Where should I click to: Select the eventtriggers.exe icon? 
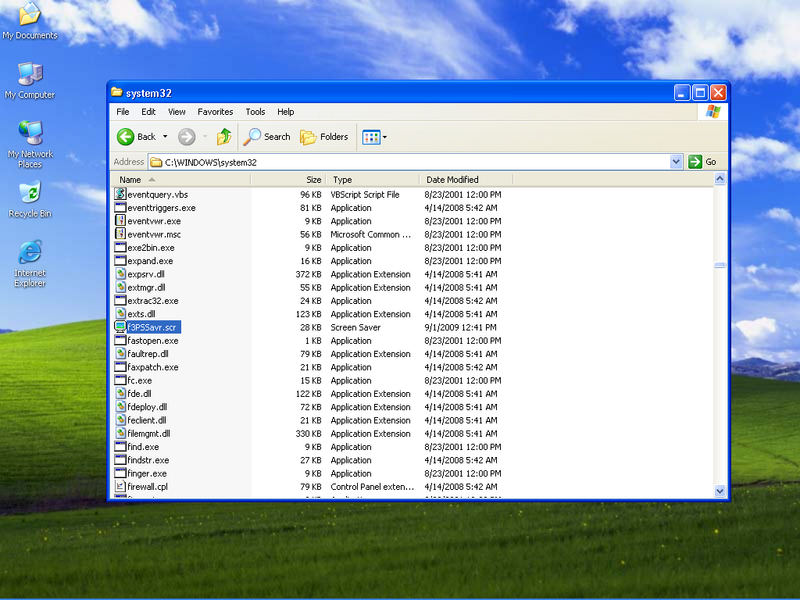point(120,208)
